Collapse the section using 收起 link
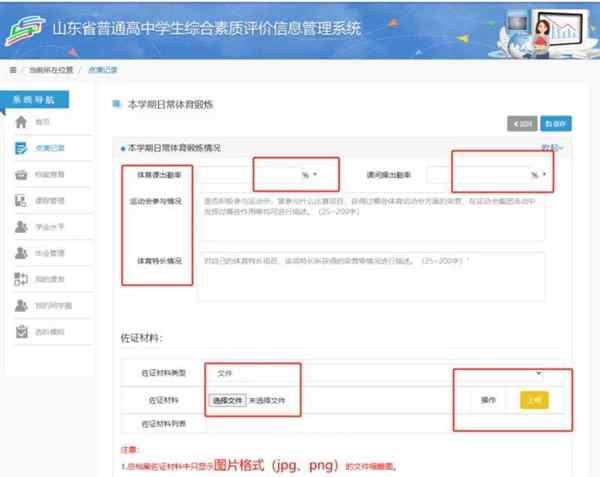Screen dimensions: 600x477 click(x=551, y=148)
